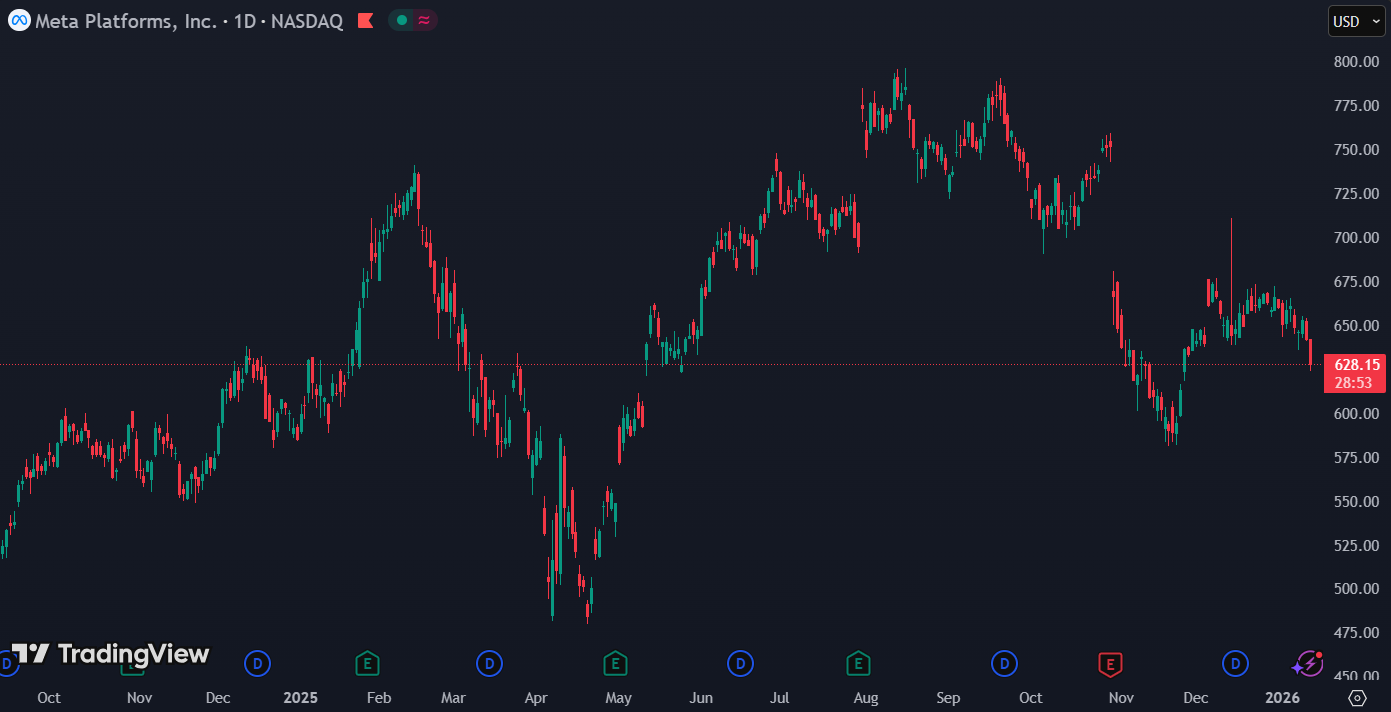The image size is (1391, 712).
Task: Click the dividend marker between Mar and Apr
Action: point(489,663)
